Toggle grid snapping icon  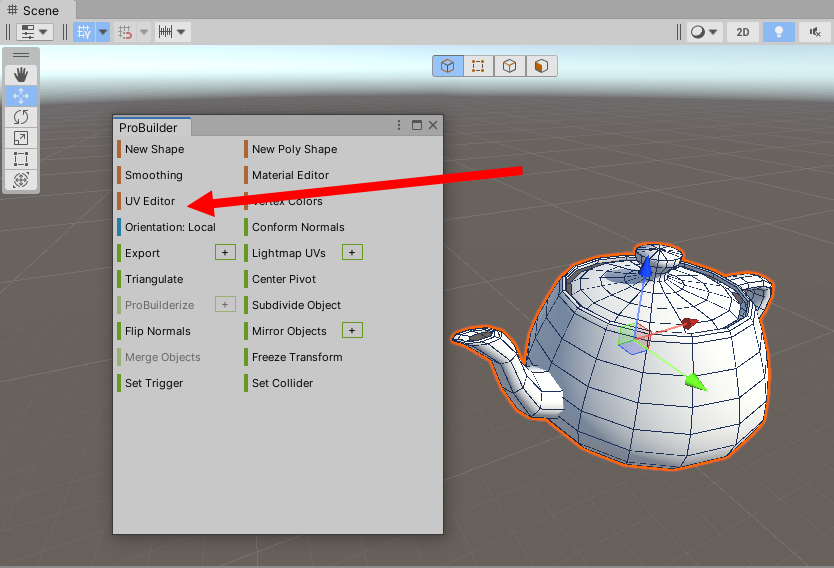click(x=125, y=32)
